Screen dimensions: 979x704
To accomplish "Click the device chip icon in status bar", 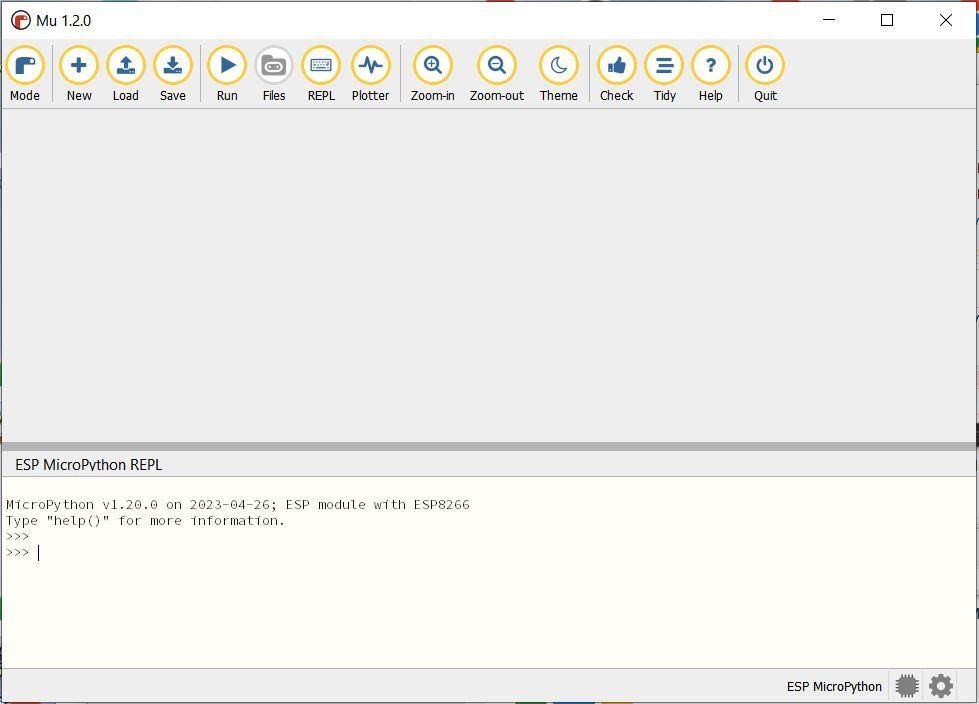I will click(907, 686).
